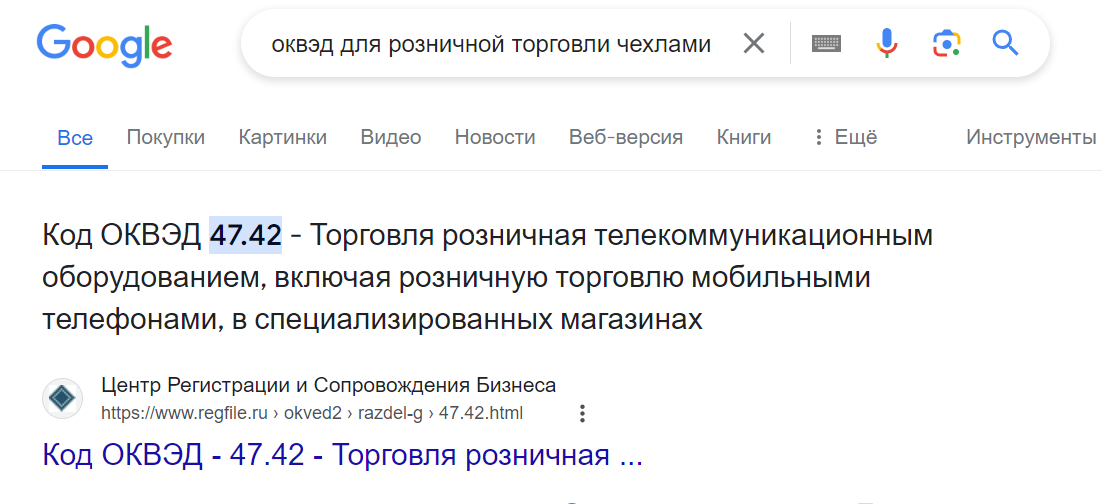Select the Все results tab
The image size is (1102, 504).
pos(75,137)
